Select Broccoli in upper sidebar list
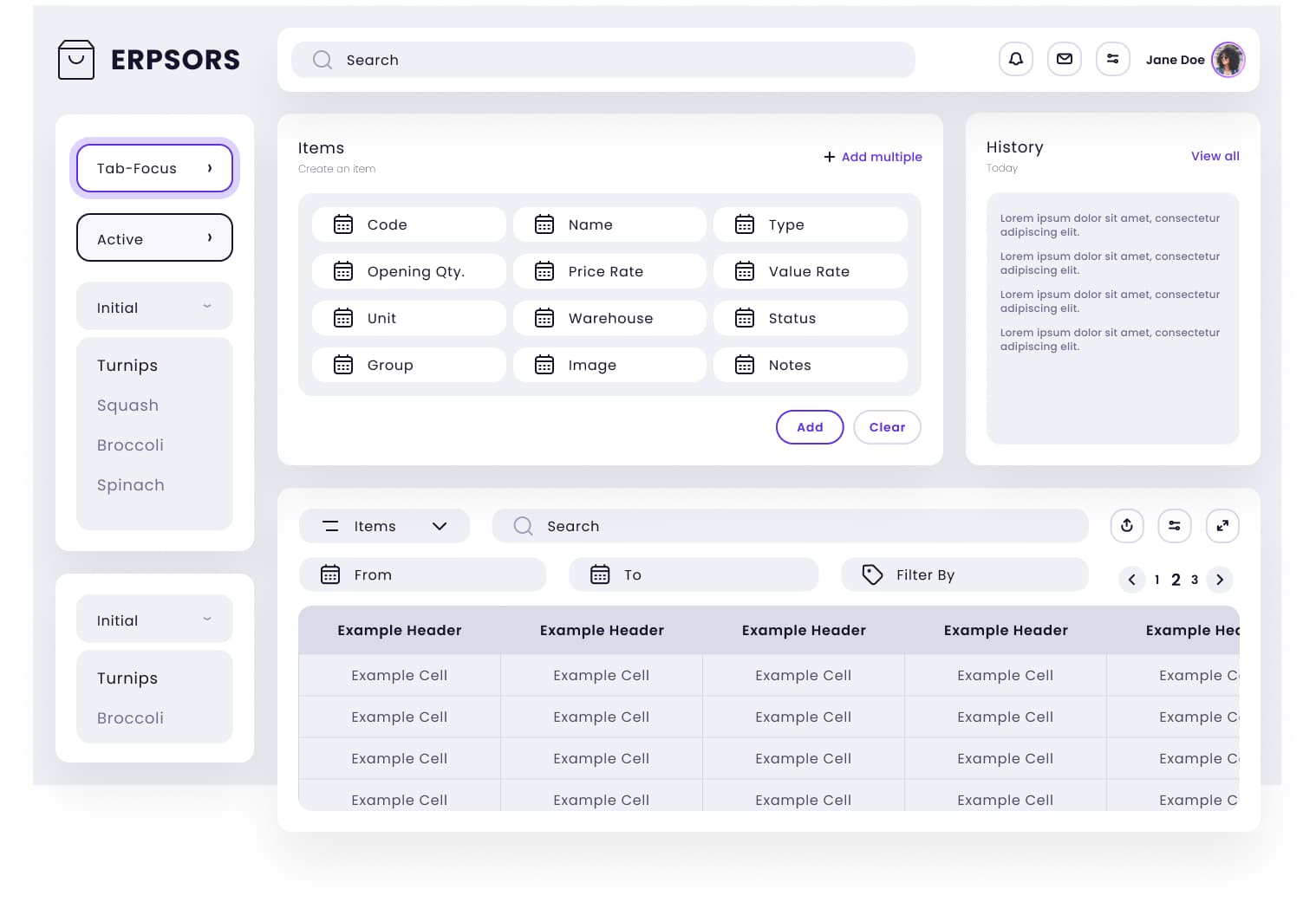 click(x=130, y=445)
